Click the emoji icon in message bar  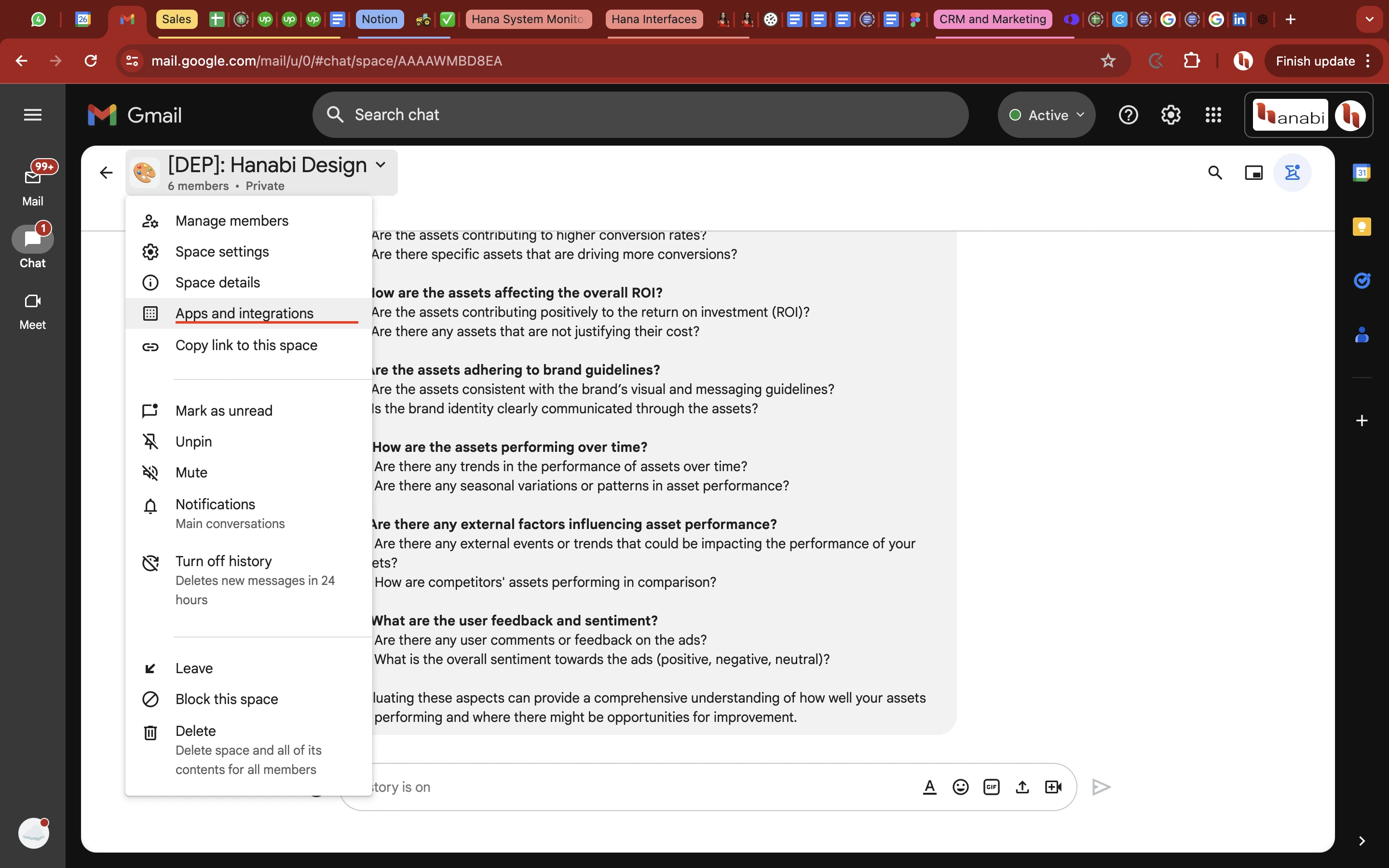point(959,786)
